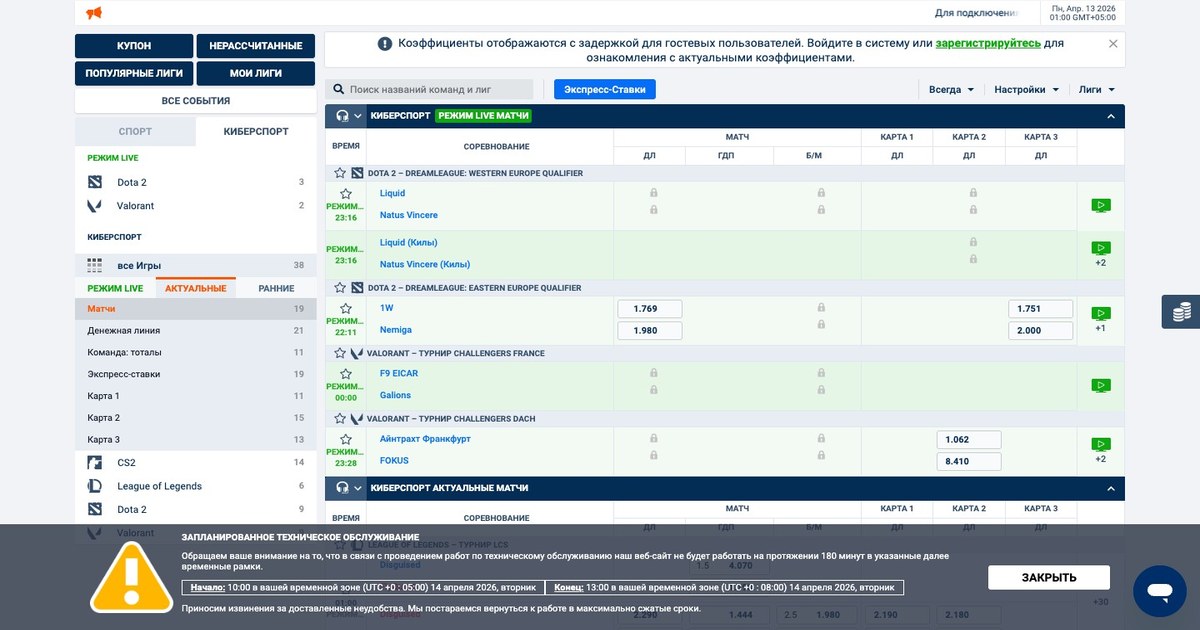Screen dimensions: 1200x630
Task: Expand the dropdown chevron beside Актуальные матчи header
Action: [x=358, y=488]
